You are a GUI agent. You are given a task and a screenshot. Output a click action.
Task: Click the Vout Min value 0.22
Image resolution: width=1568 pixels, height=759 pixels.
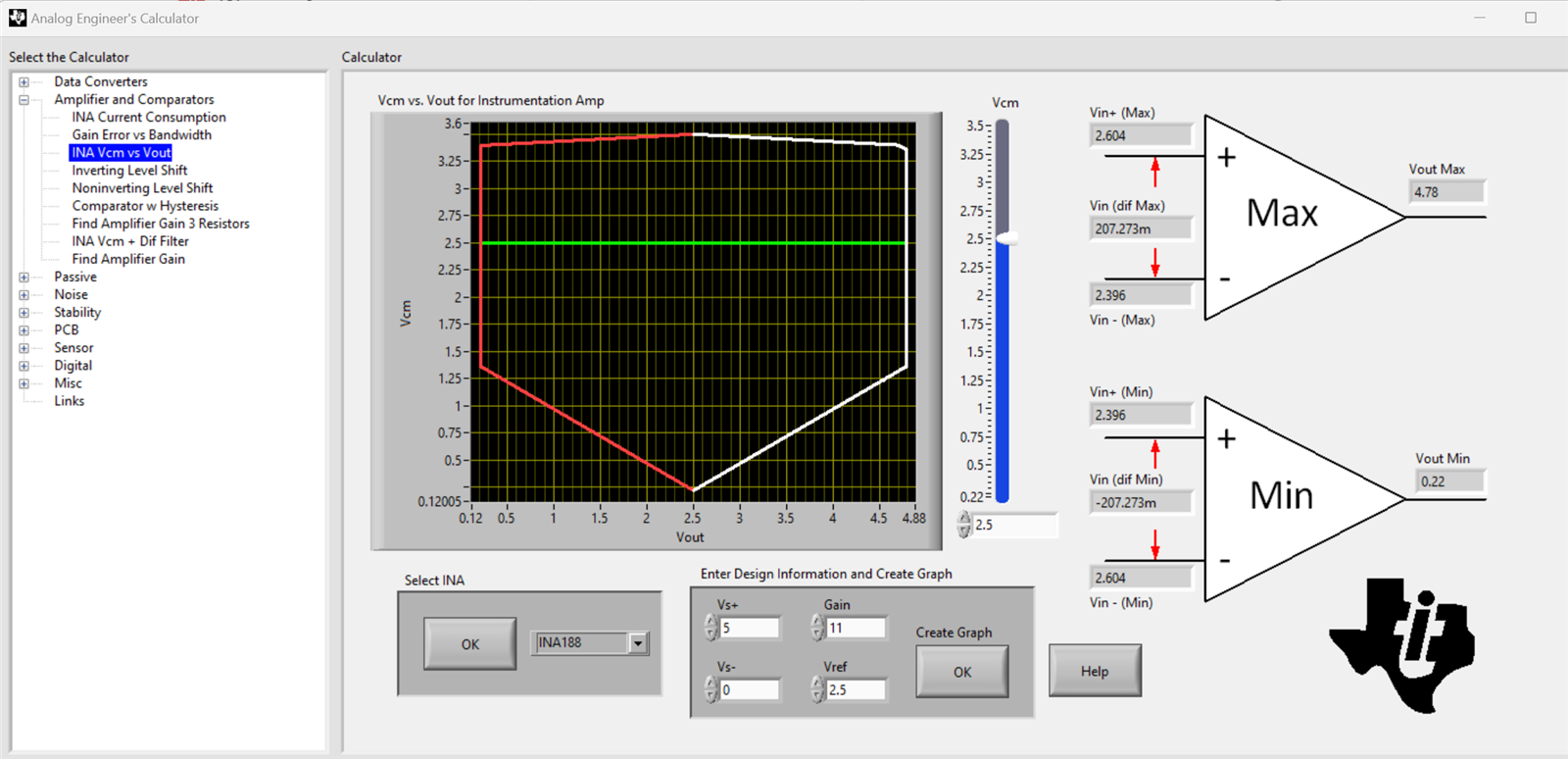1450,481
